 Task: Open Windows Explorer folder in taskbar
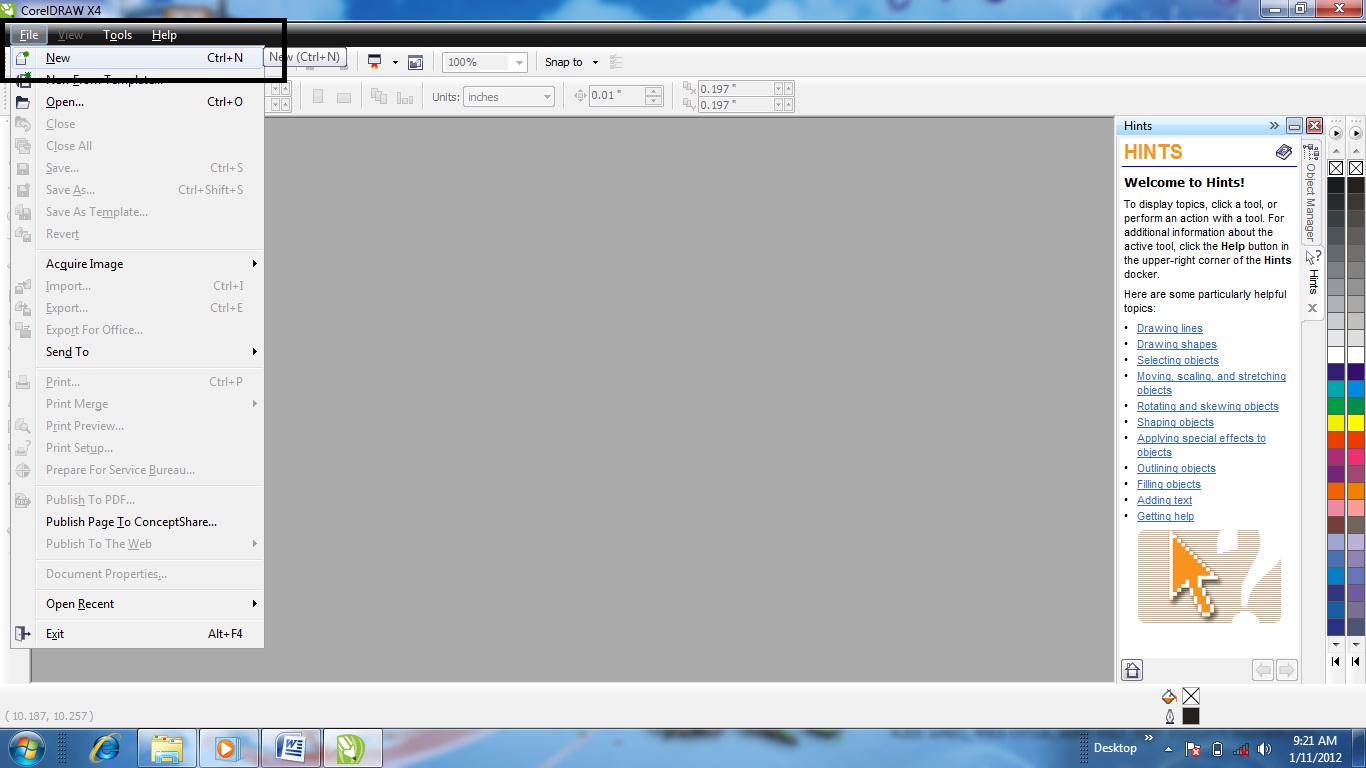[167, 748]
